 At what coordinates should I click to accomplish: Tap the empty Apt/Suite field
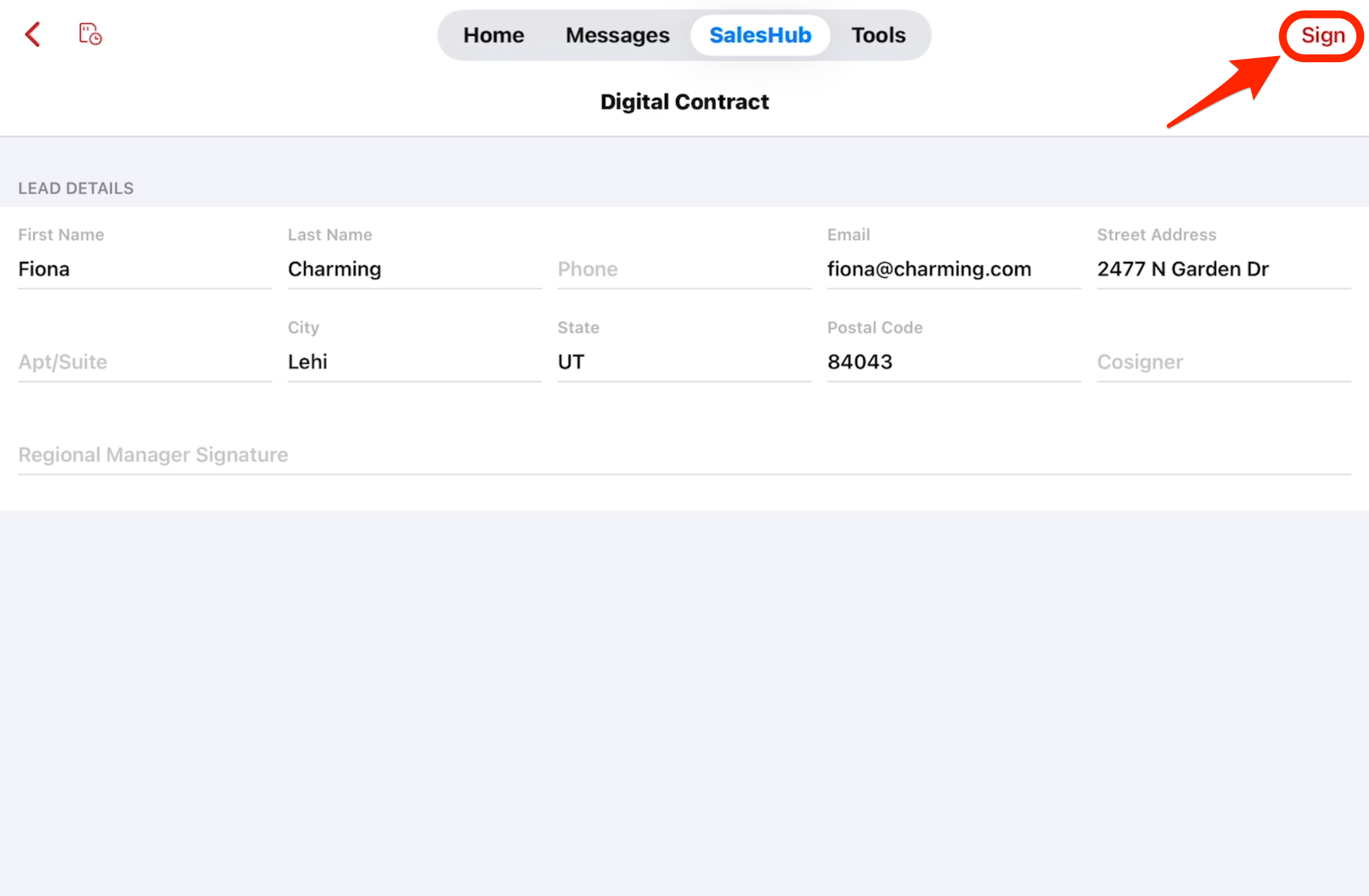pos(144,362)
